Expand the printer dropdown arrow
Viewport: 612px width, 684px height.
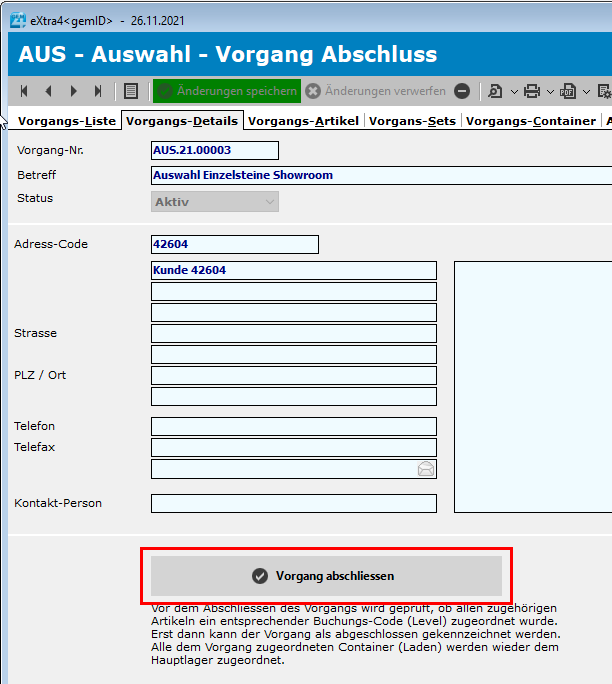550,92
